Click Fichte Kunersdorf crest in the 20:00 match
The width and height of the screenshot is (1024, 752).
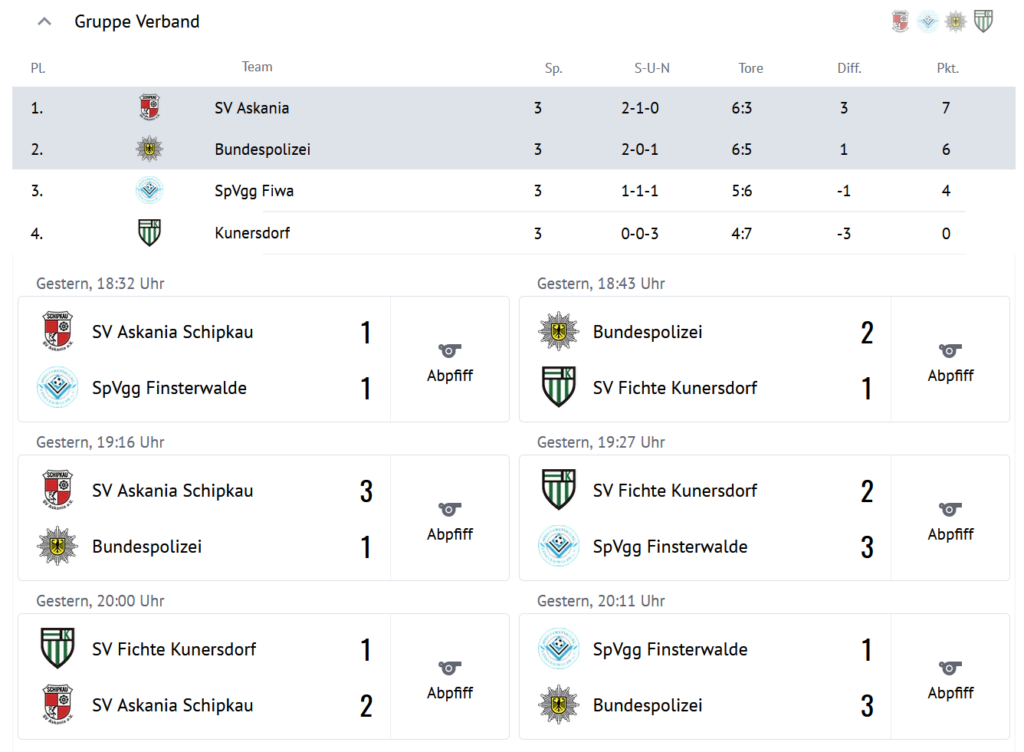57,648
